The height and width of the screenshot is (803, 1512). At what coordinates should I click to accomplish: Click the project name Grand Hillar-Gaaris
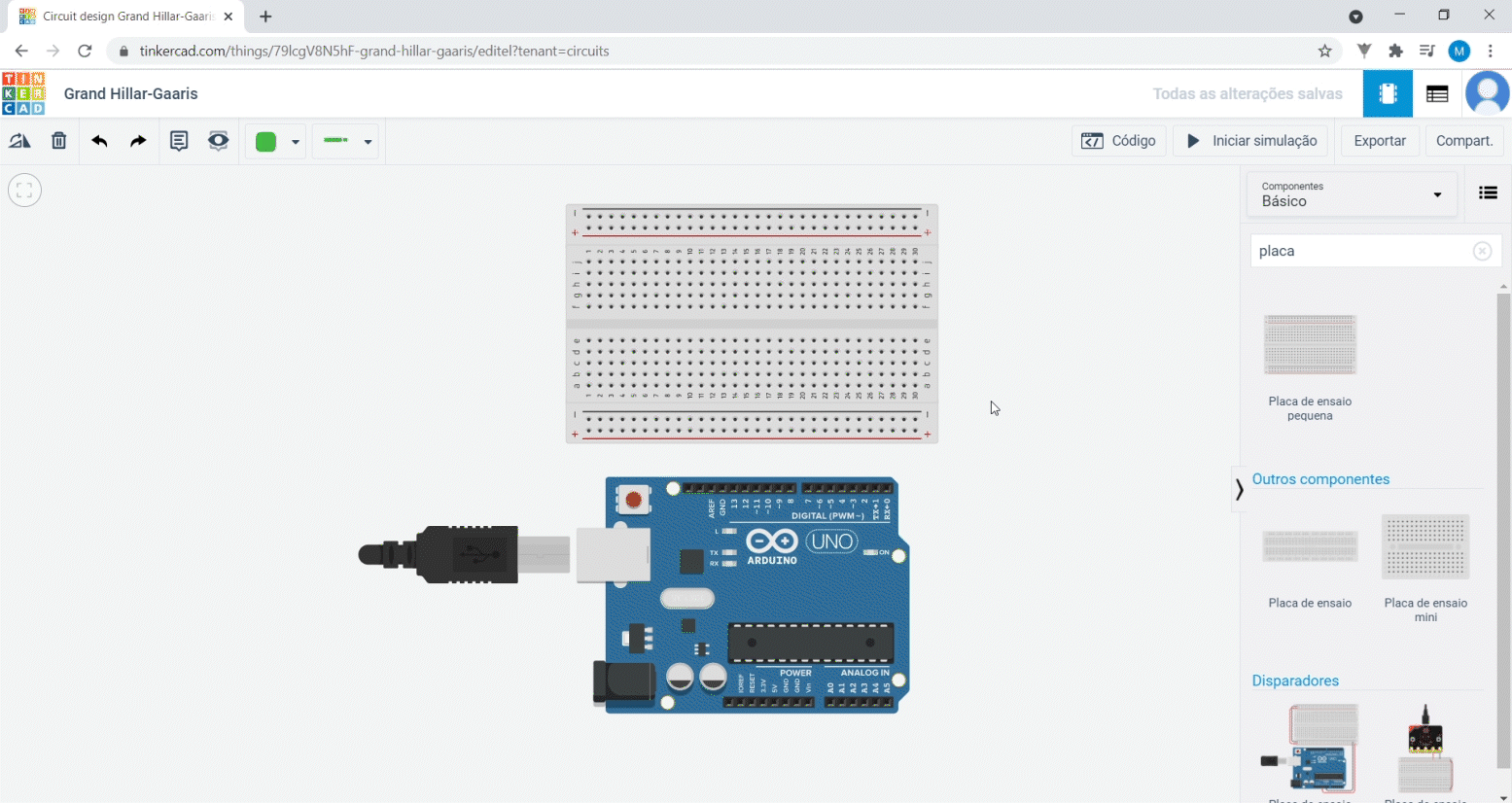click(x=131, y=93)
